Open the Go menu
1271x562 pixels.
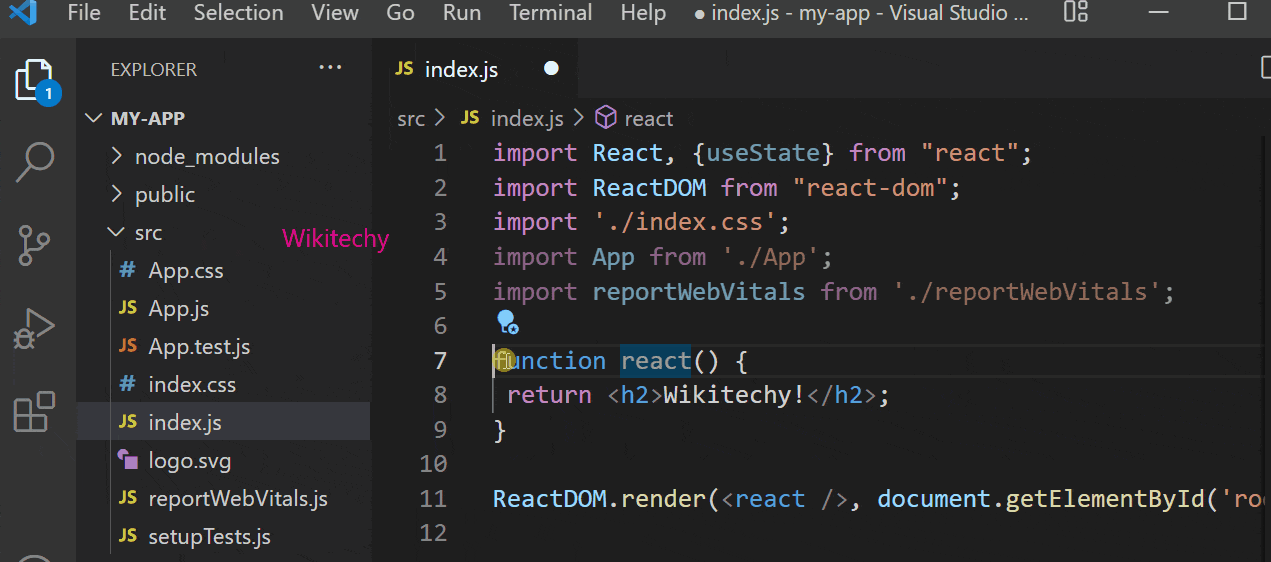[401, 13]
